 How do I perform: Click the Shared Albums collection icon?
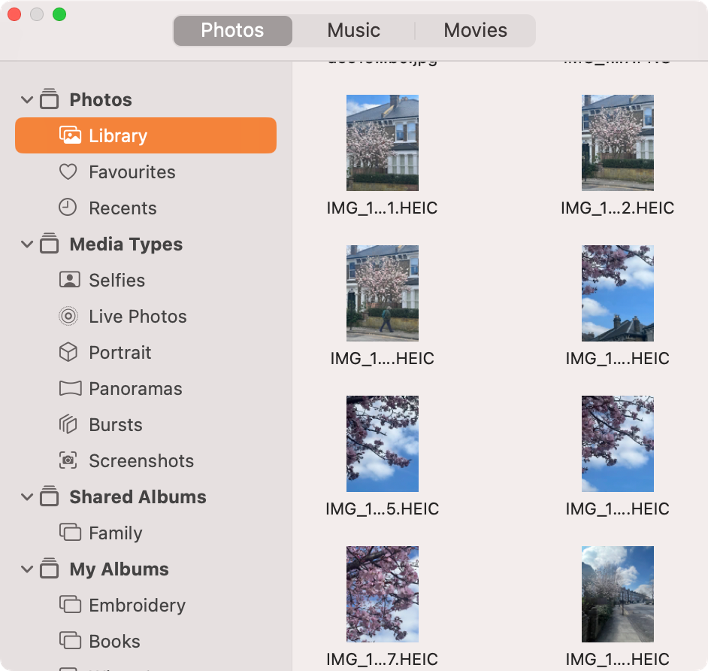49,496
